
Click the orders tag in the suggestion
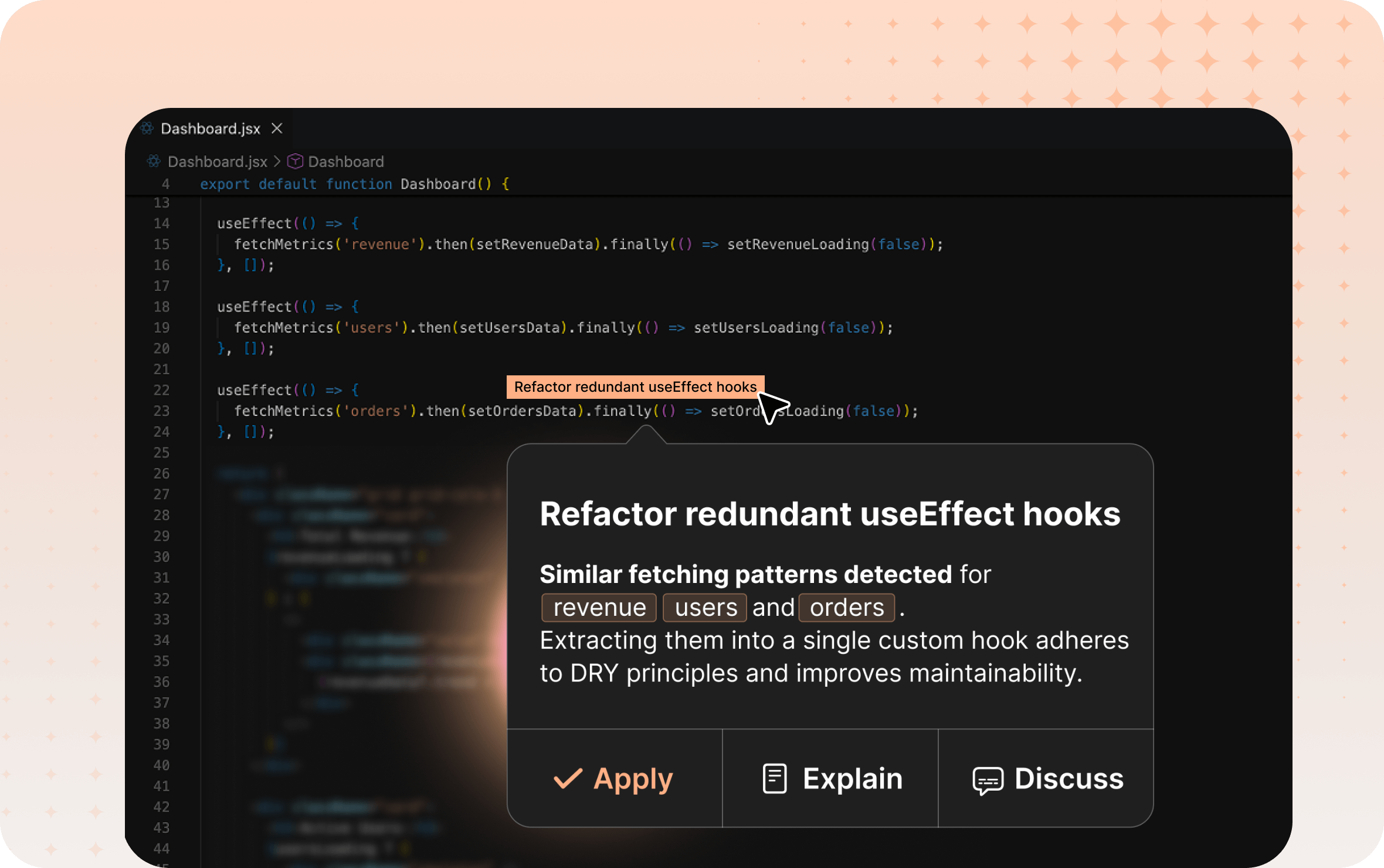click(846, 608)
